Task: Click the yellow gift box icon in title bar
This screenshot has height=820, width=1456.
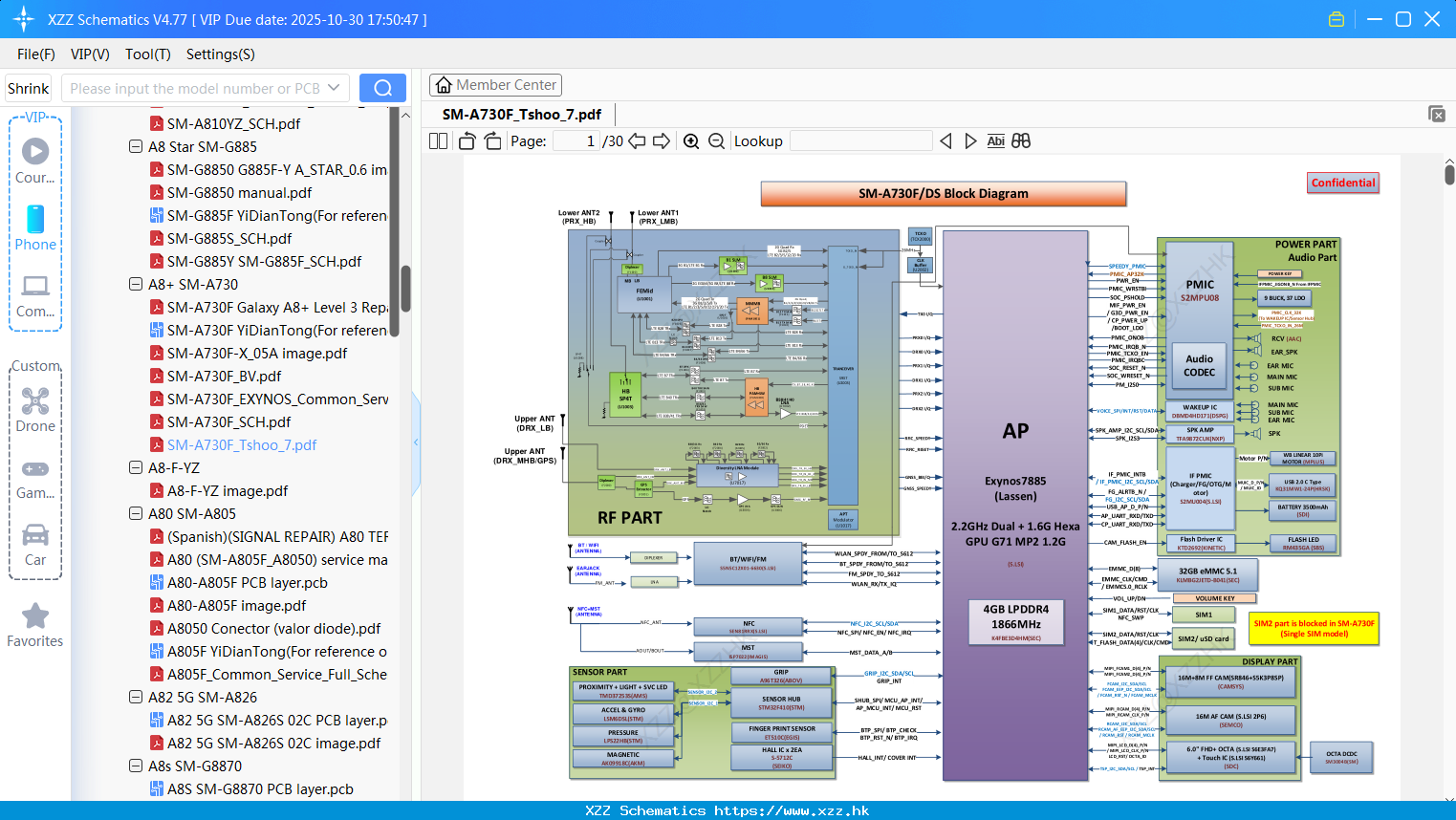Action: (x=1336, y=19)
